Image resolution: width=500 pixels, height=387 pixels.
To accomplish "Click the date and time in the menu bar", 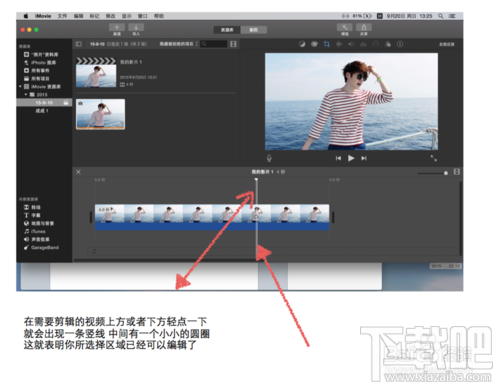I will click(x=409, y=16).
